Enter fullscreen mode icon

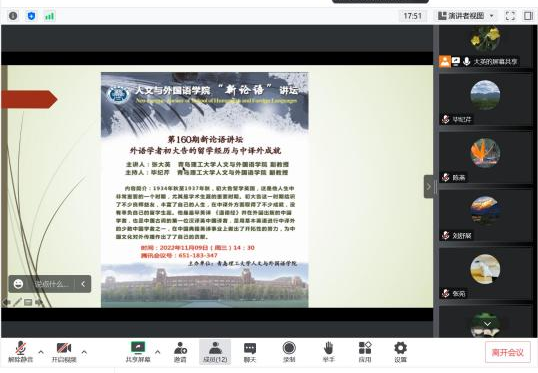pos(510,16)
